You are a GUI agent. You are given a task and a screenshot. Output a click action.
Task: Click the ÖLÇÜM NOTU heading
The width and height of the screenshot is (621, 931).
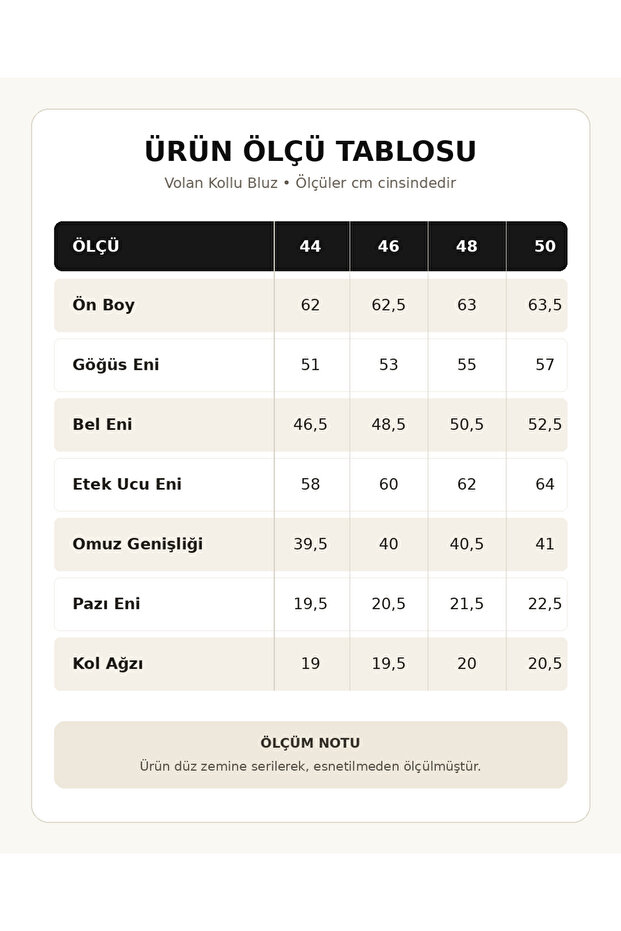tap(310, 743)
